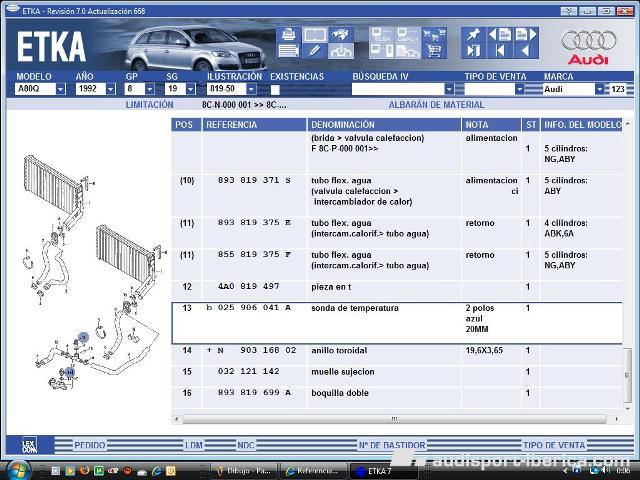Click the ELSA toolbar icon

pyautogui.click(x=382, y=34)
